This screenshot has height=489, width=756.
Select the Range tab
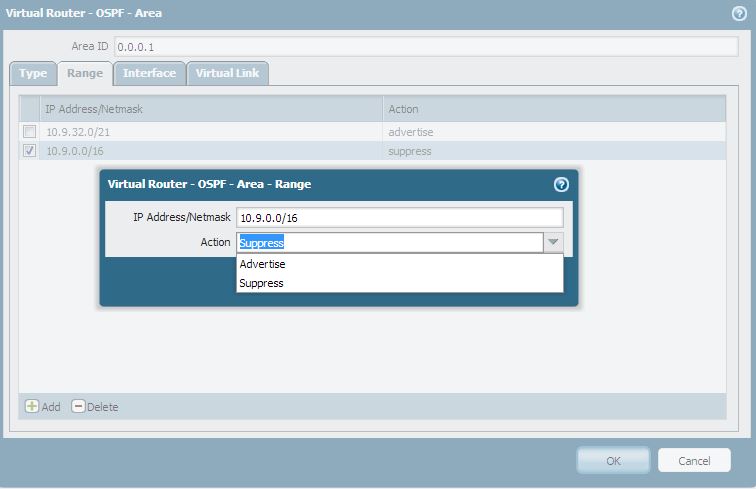coord(85,73)
